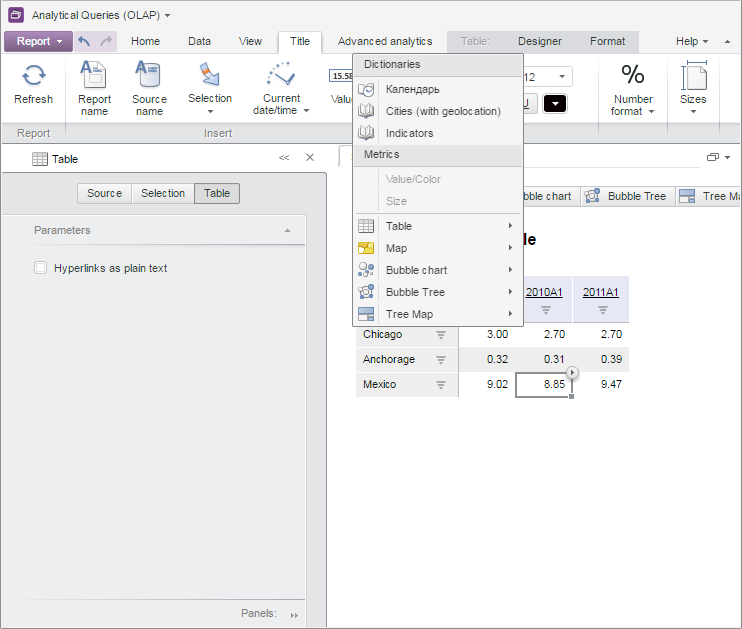Open the Advanced analytics tab
The width and height of the screenshot is (742, 629).
385,41
